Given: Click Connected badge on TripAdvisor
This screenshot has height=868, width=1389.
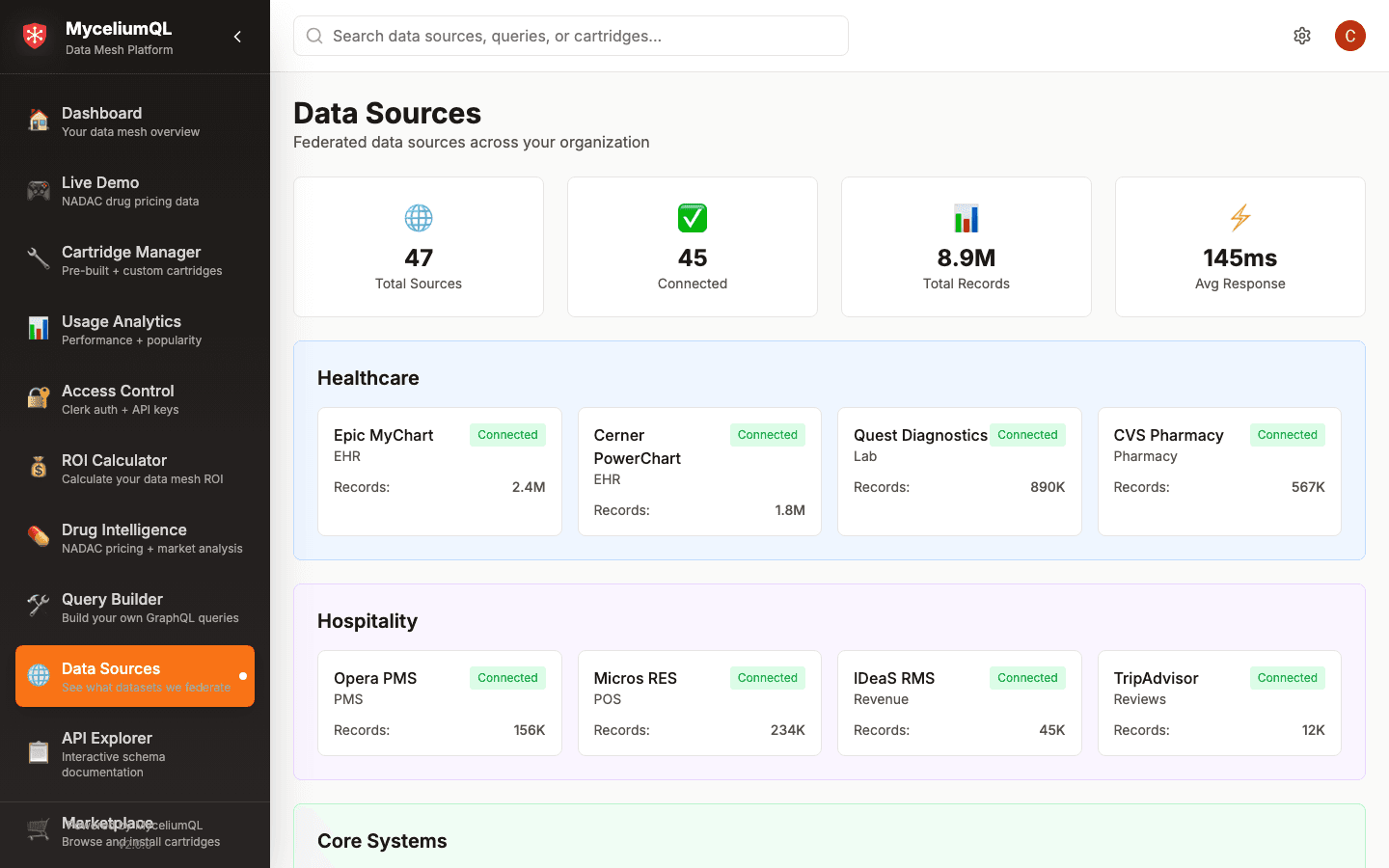Looking at the screenshot, I should 1288,678.
